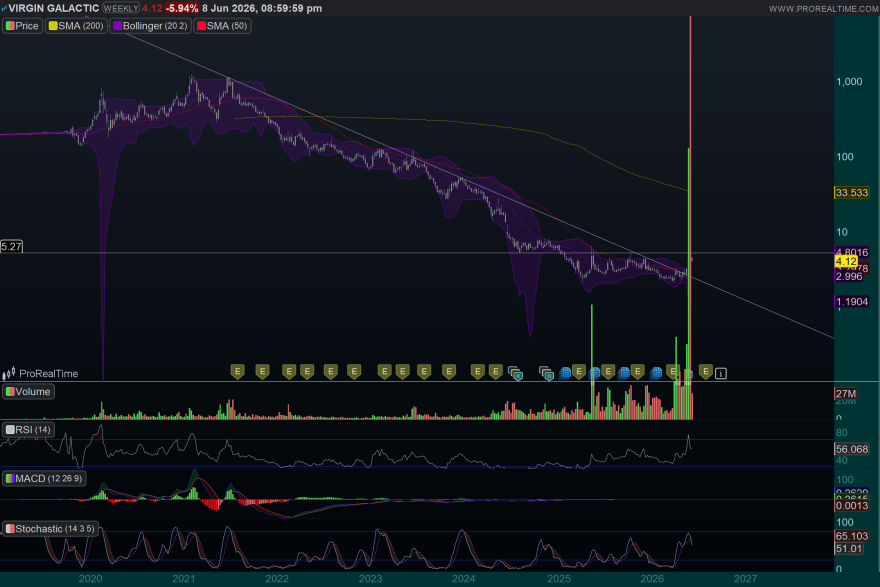Open the WWW.PROREALTIME.COM link

click(x=823, y=9)
